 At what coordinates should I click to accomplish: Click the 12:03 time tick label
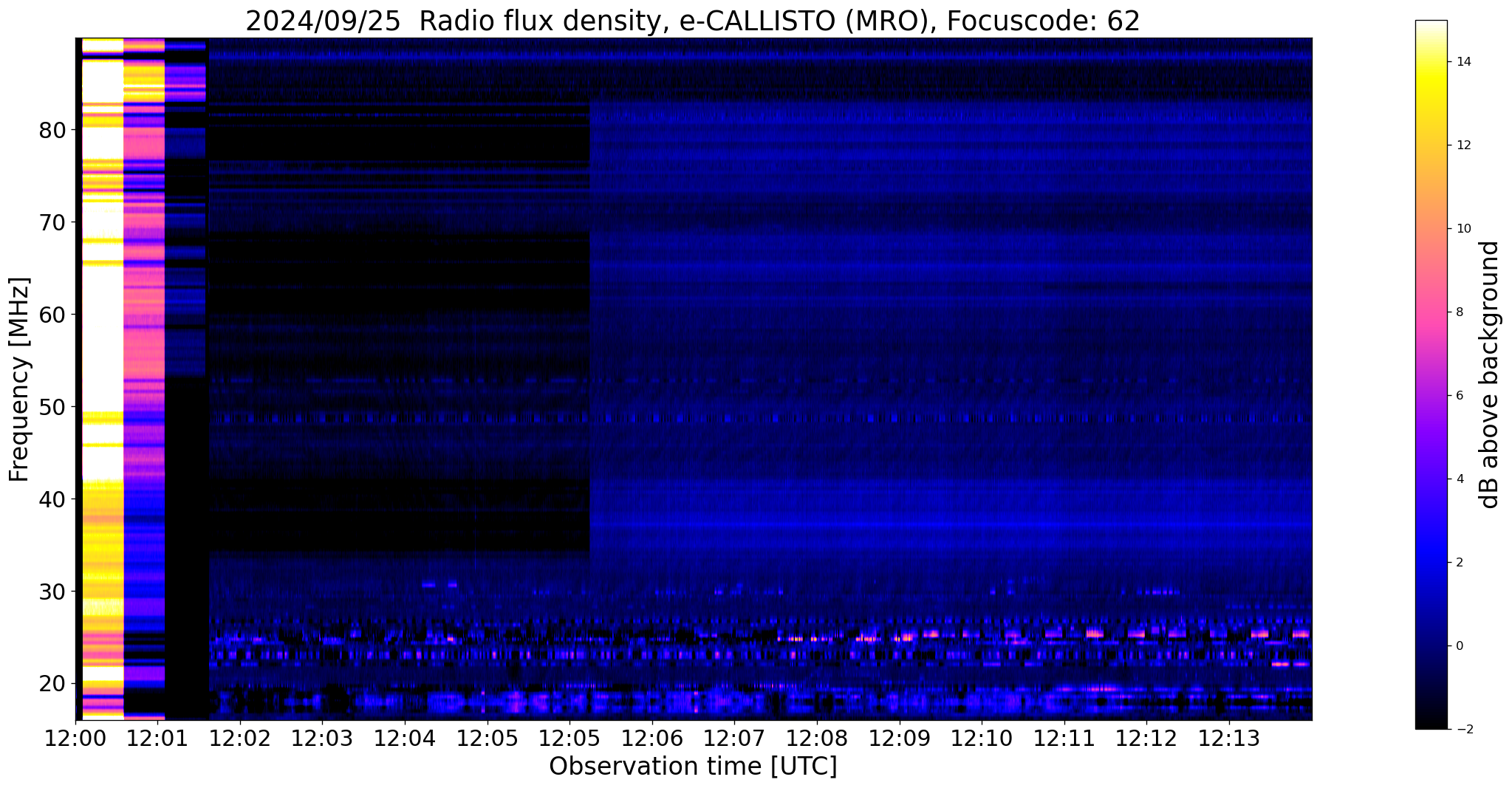(x=322, y=738)
